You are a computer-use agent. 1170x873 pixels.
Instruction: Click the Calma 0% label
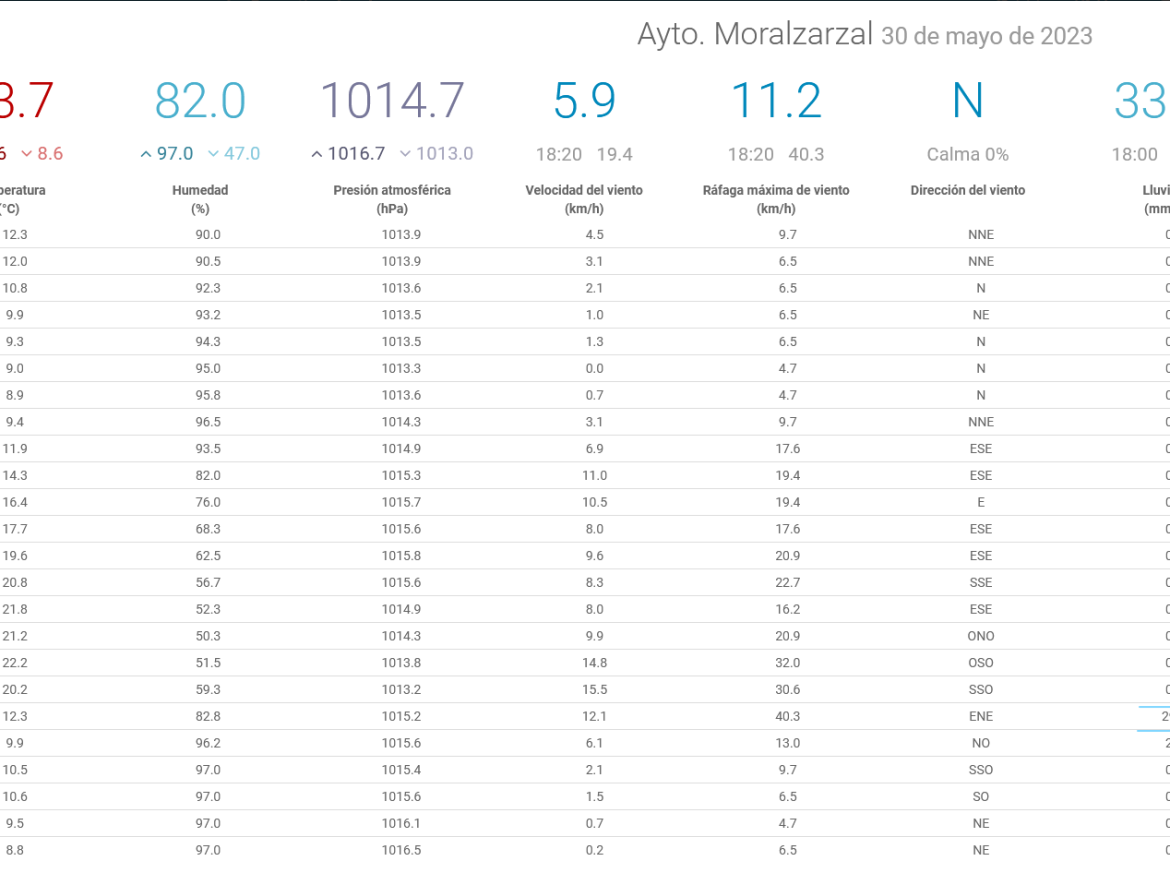click(x=968, y=154)
